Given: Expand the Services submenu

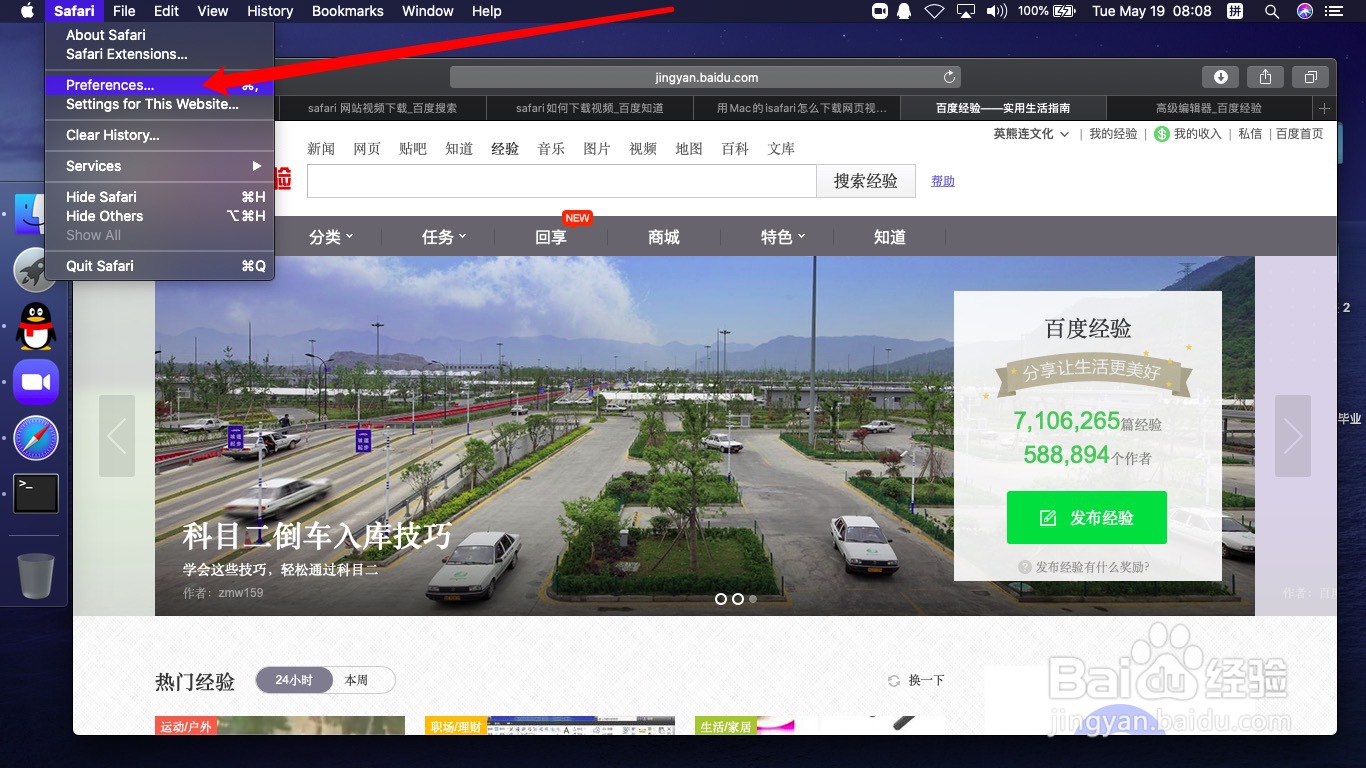Looking at the screenshot, I should click(x=160, y=166).
